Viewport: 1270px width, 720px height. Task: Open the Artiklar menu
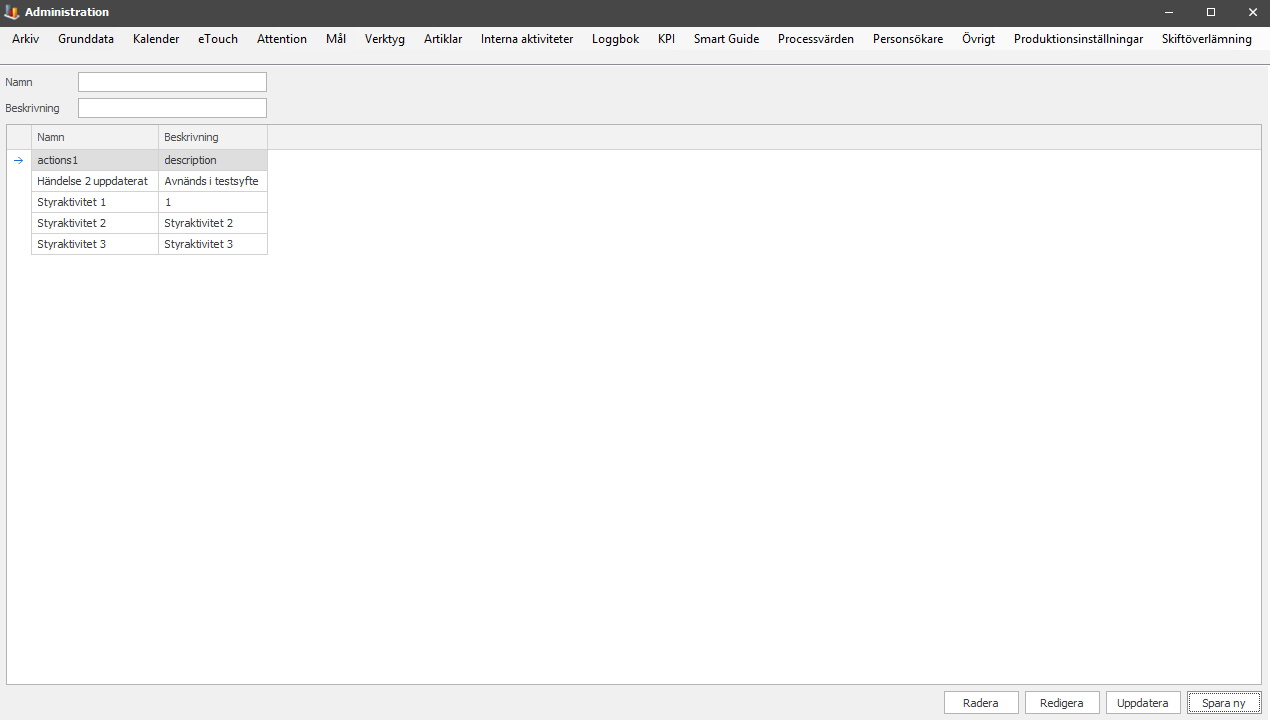pos(443,39)
